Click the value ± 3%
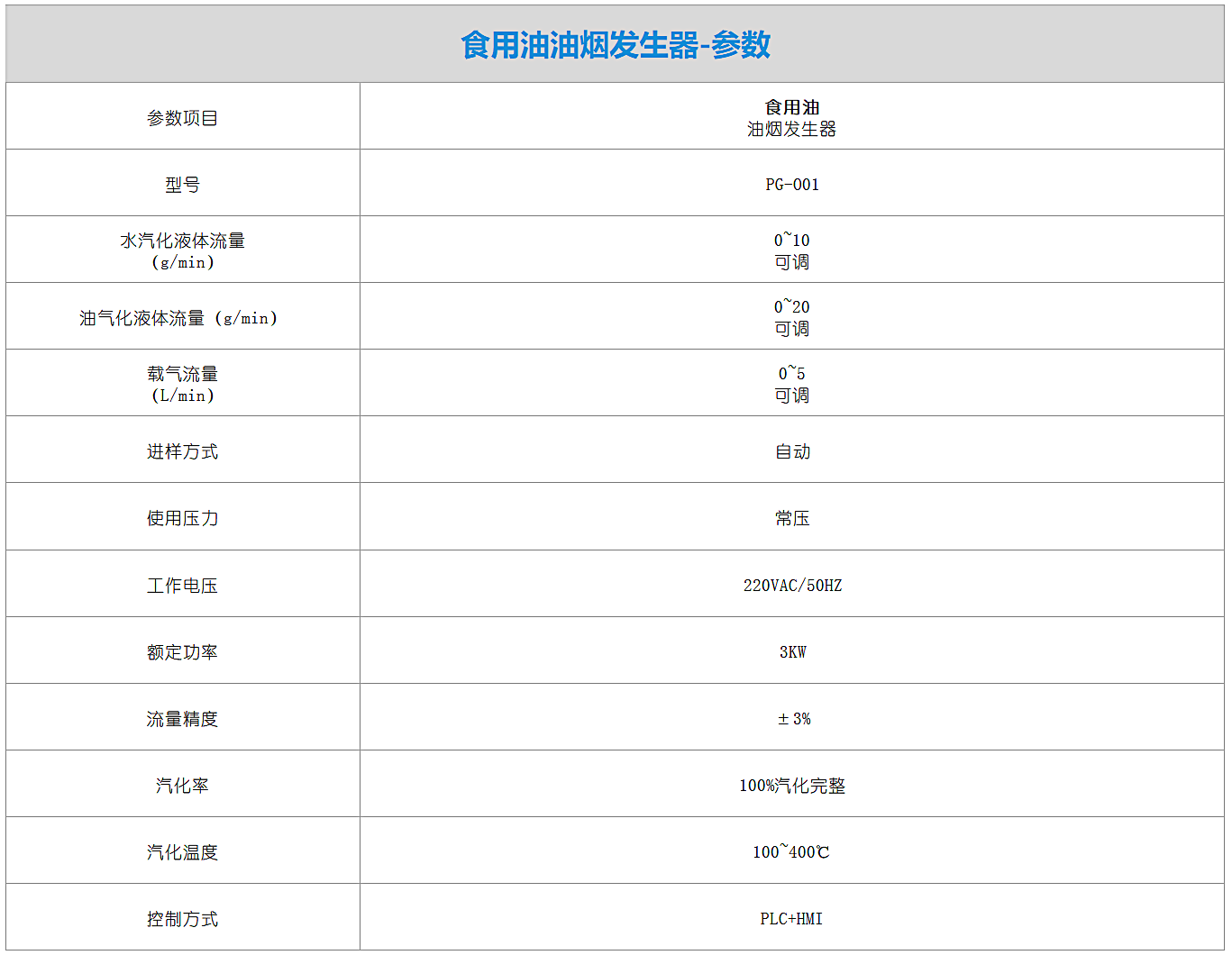This screenshot has width=1232, height=955. tap(794, 719)
